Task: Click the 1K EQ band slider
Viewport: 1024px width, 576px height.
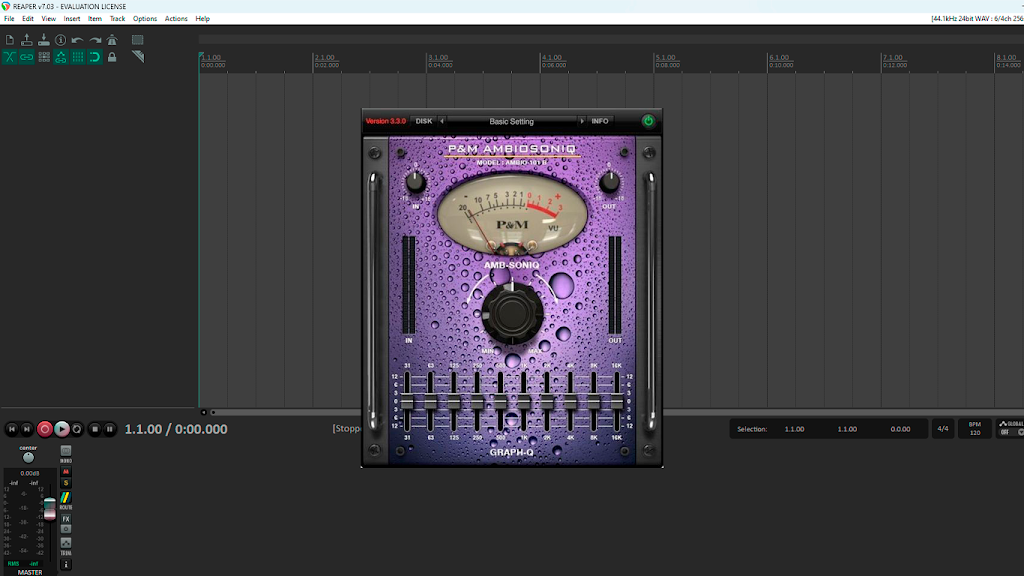Action: pyautogui.click(x=524, y=402)
